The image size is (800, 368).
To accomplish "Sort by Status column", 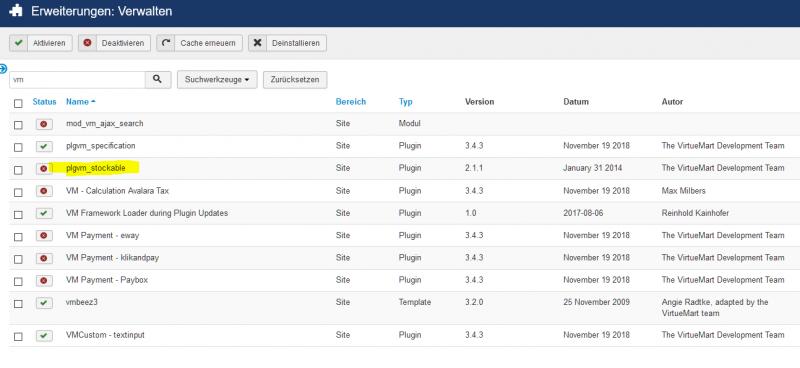I will (x=44, y=102).
